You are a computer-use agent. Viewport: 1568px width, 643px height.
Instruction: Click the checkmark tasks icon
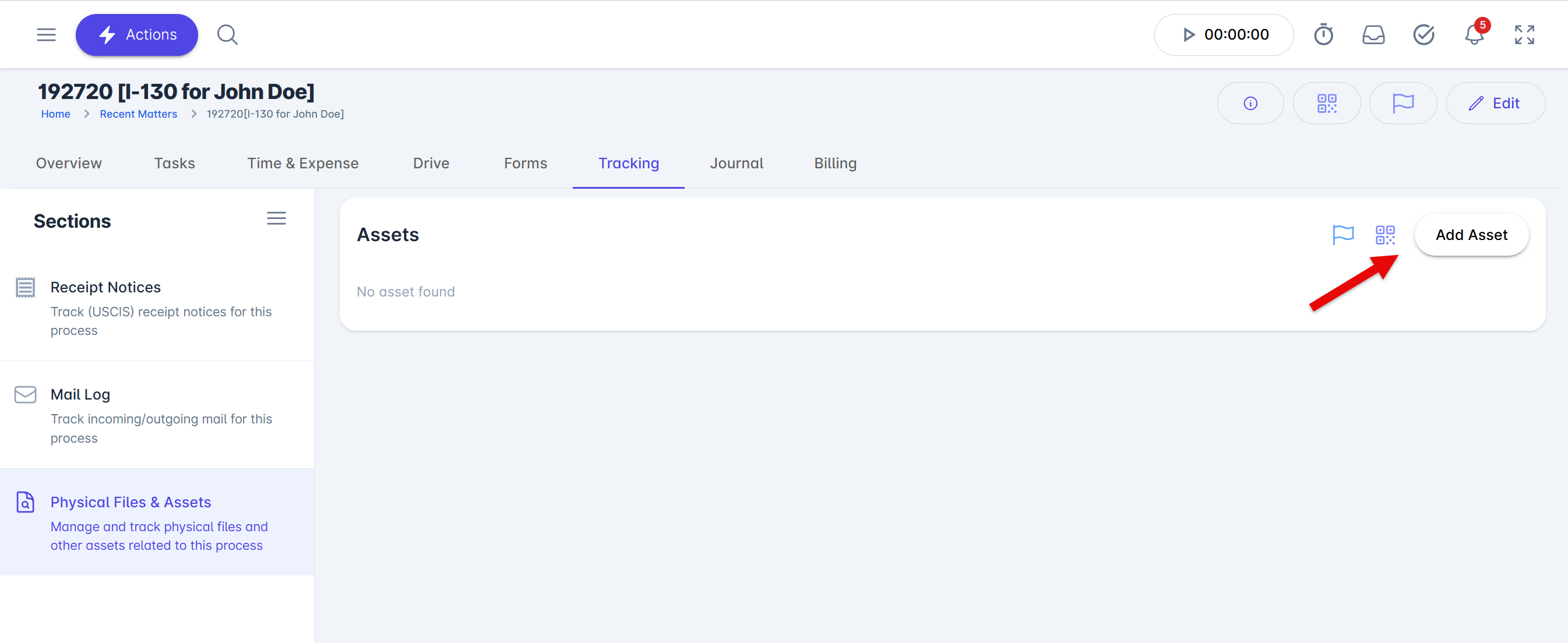pyautogui.click(x=1423, y=35)
